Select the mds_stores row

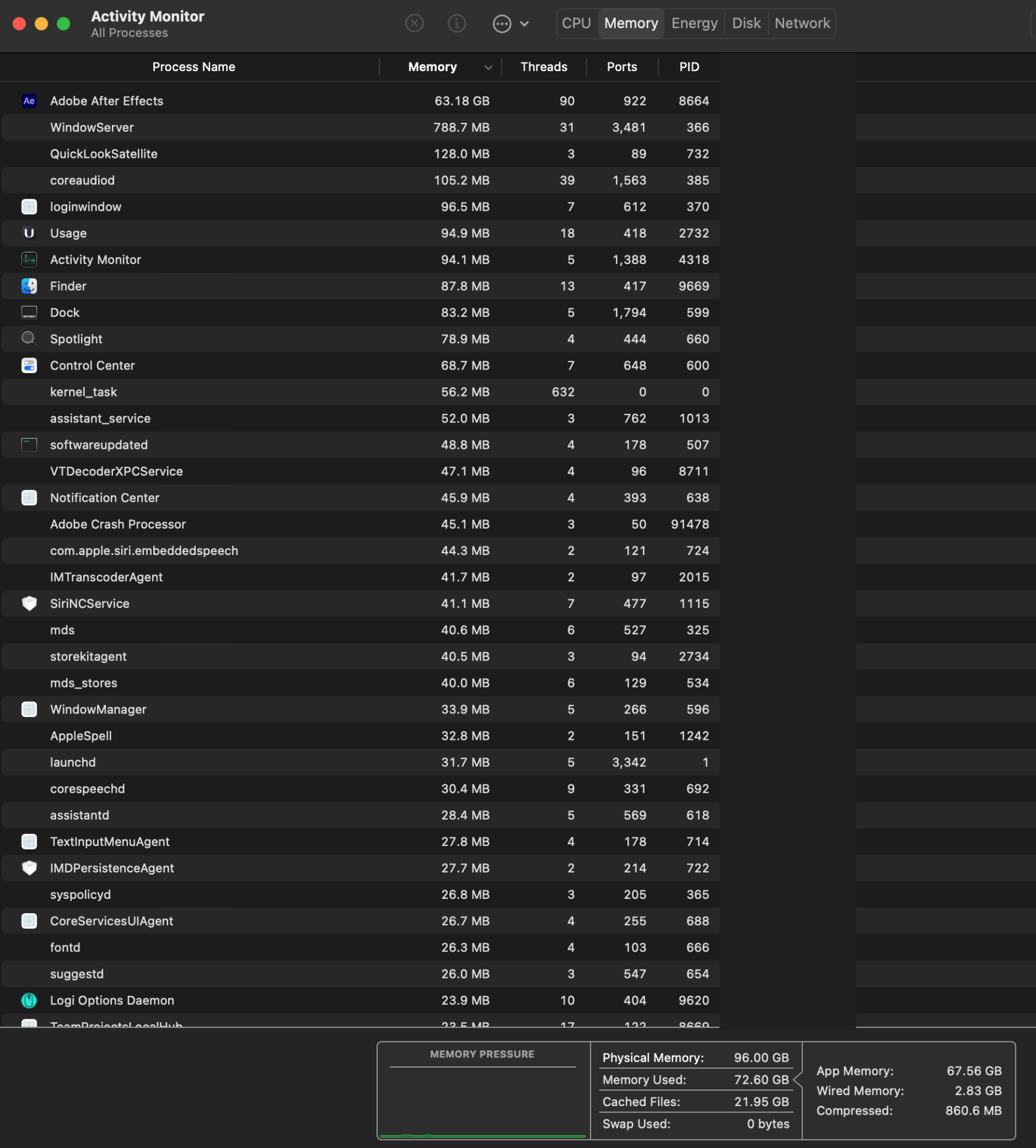(x=360, y=683)
